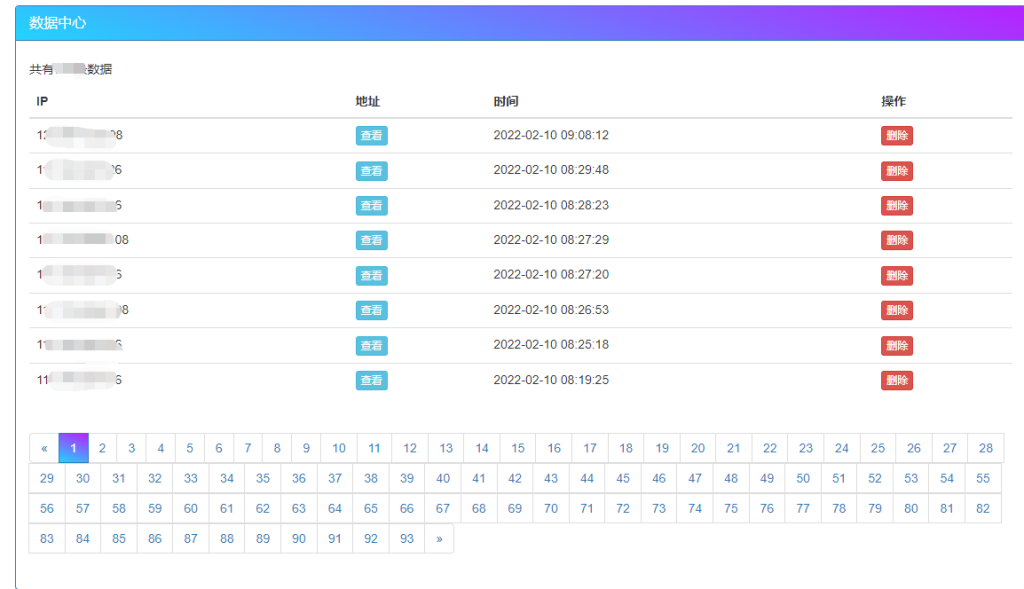Viewport: 1024px width, 589px height.
Task: Click timestamp 2022-02-10 09:08:12
Action: coord(551,135)
